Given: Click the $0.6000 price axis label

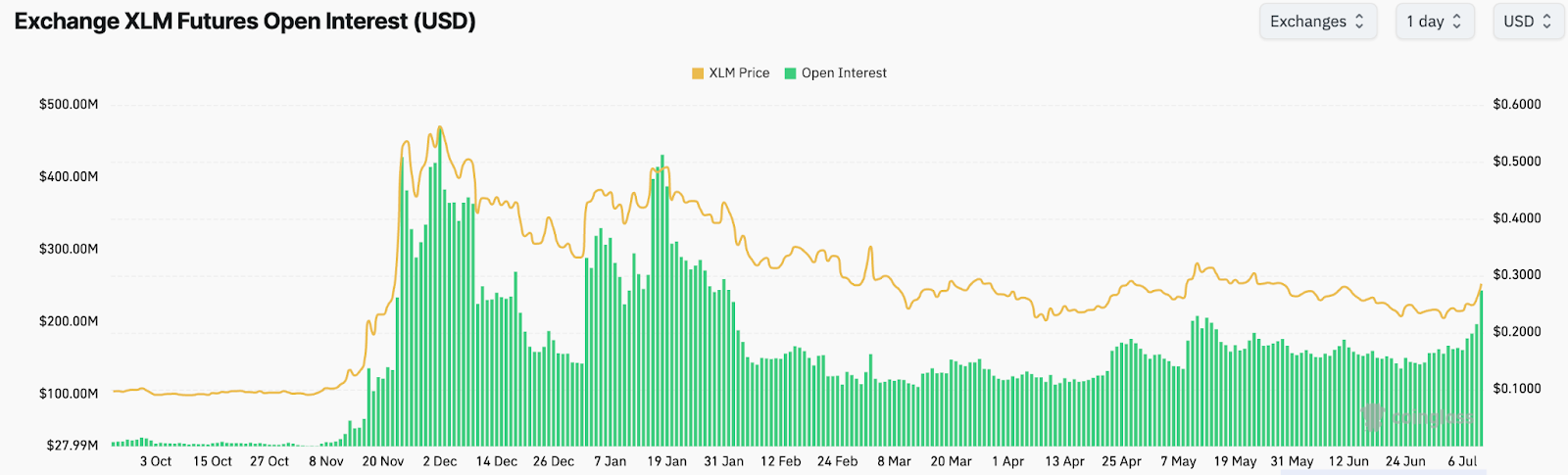Looking at the screenshot, I should point(1517,105).
